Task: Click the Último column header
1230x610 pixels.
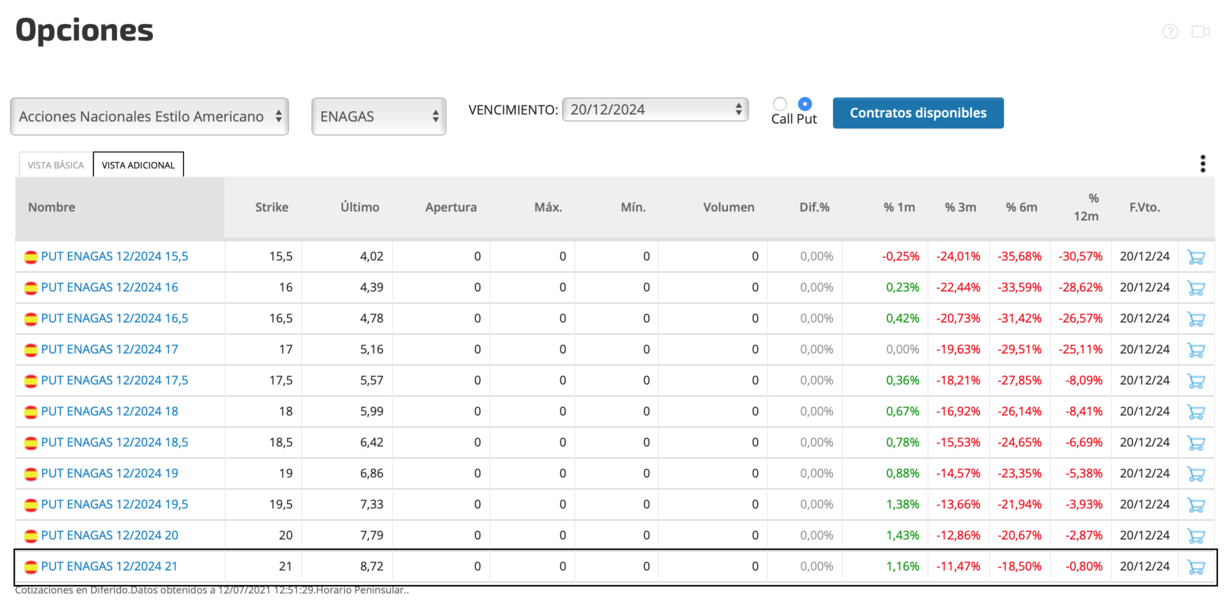Action: (360, 207)
